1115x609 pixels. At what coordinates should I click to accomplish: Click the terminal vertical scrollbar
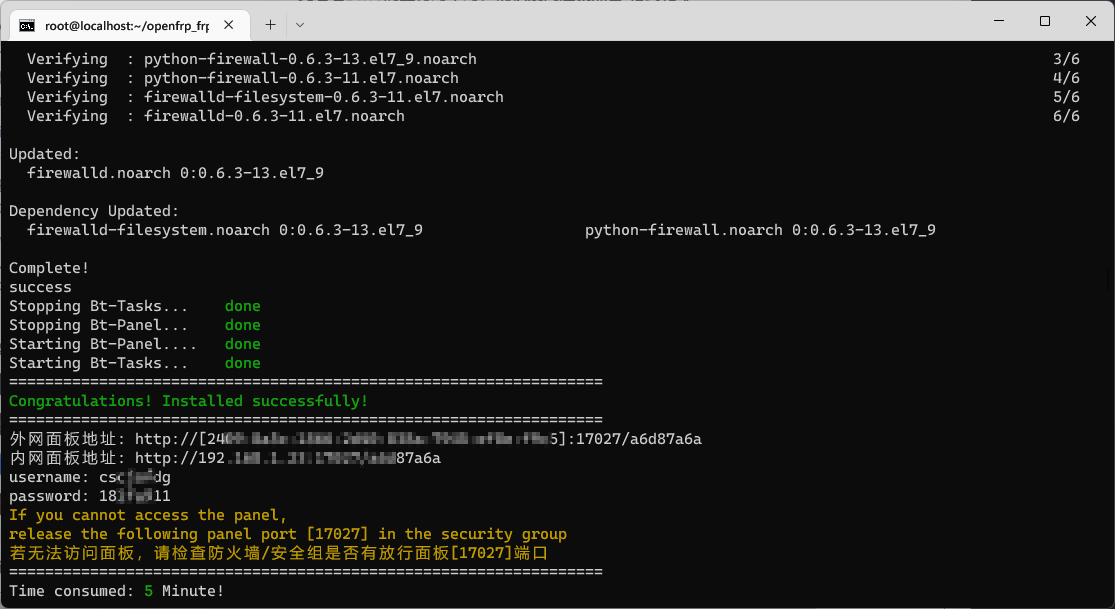click(x=1110, y=320)
